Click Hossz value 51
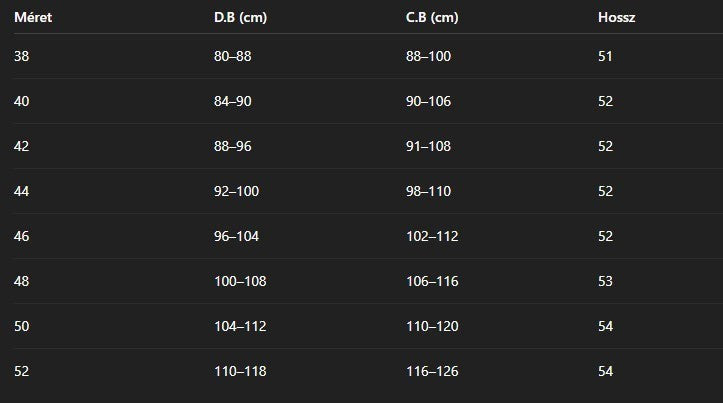 pos(605,56)
